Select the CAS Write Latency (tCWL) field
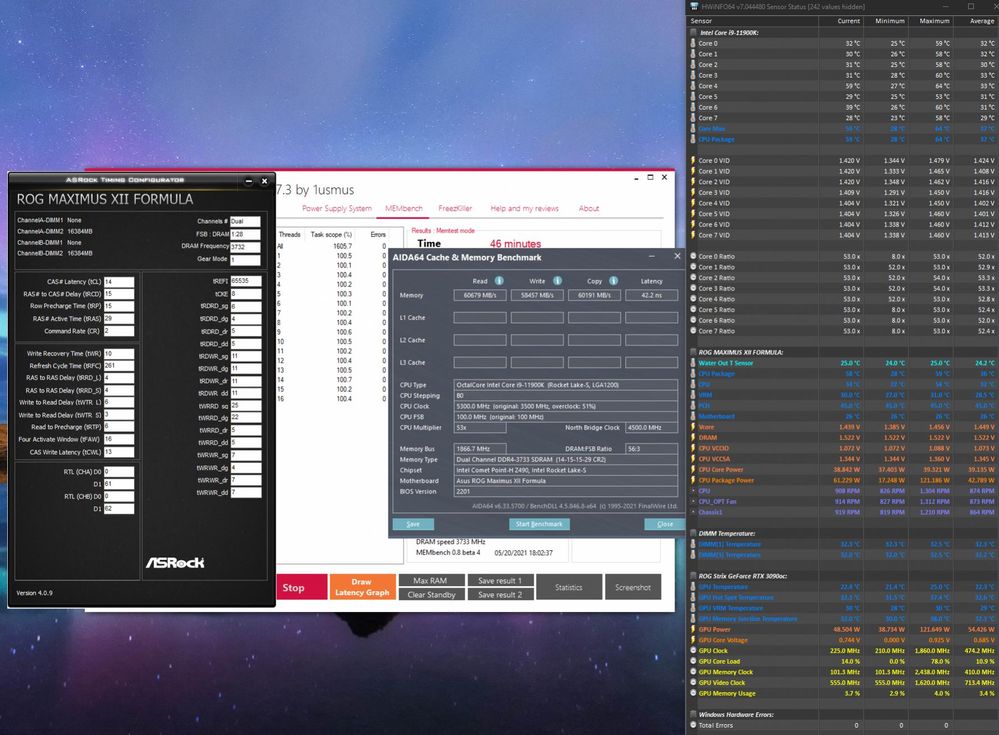The width and height of the screenshot is (999, 735). click(x=119, y=452)
